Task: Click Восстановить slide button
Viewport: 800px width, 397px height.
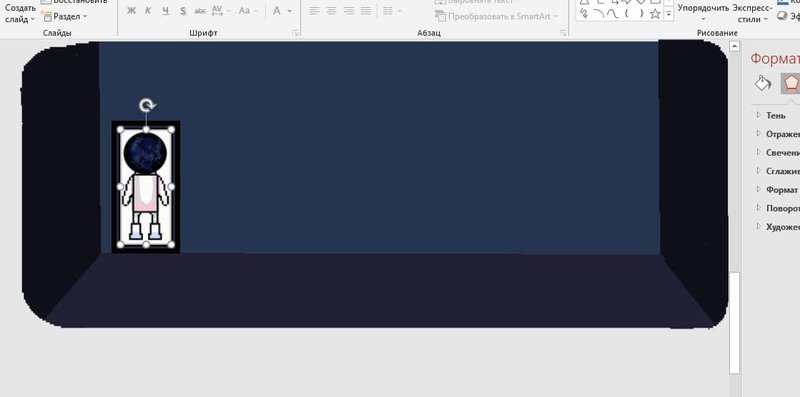Action: pos(74,2)
